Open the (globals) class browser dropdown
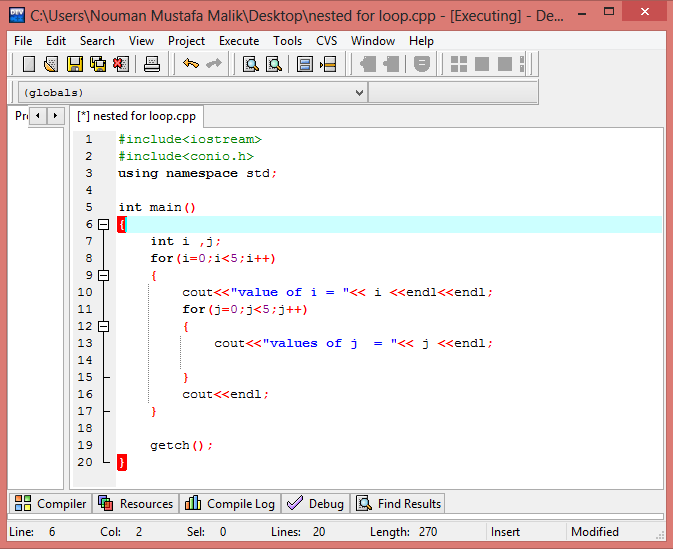673x549 pixels. pos(360,92)
